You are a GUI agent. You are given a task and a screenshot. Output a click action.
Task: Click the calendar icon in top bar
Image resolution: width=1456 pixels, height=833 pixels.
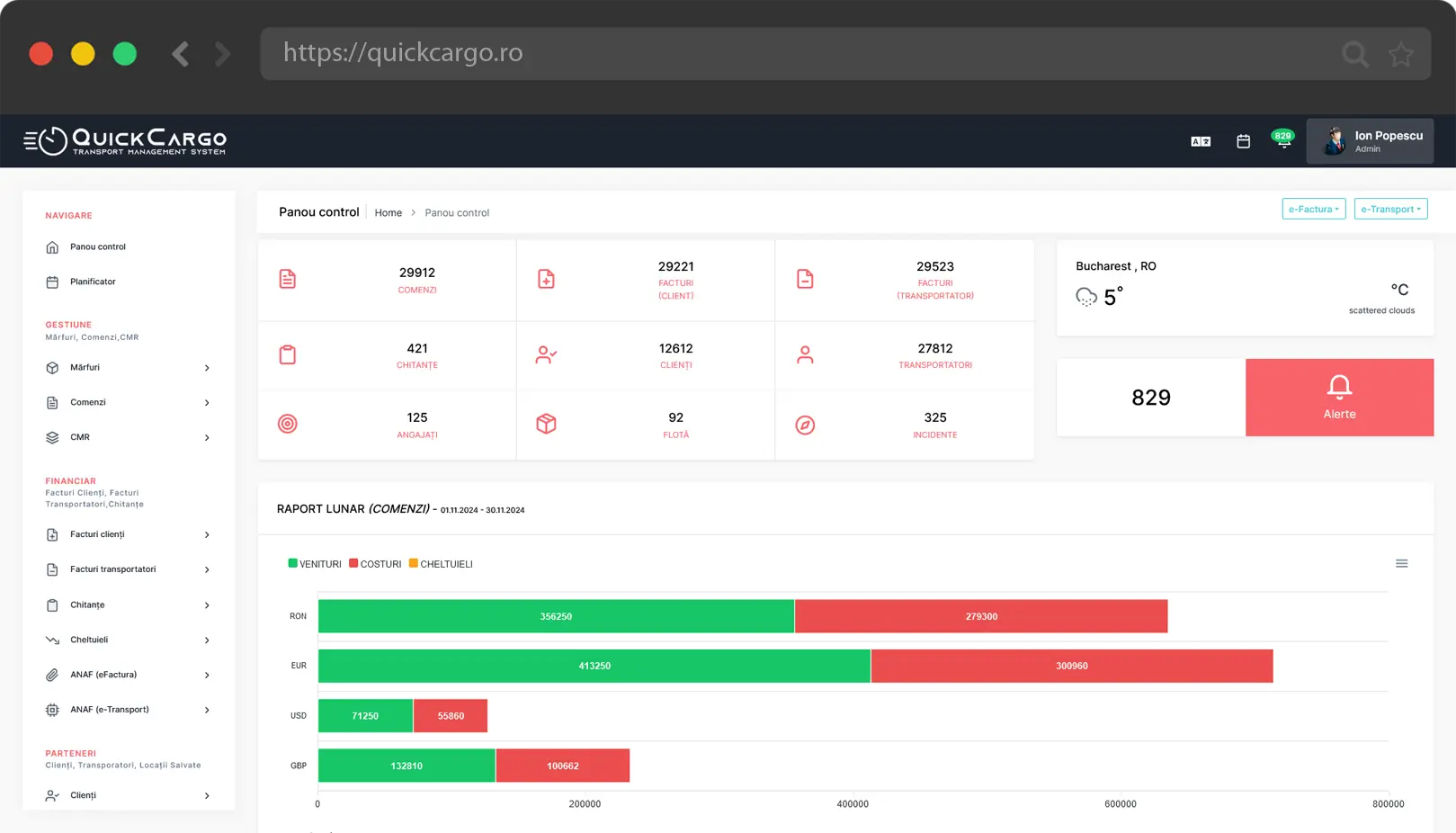pyautogui.click(x=1243, y=141)
